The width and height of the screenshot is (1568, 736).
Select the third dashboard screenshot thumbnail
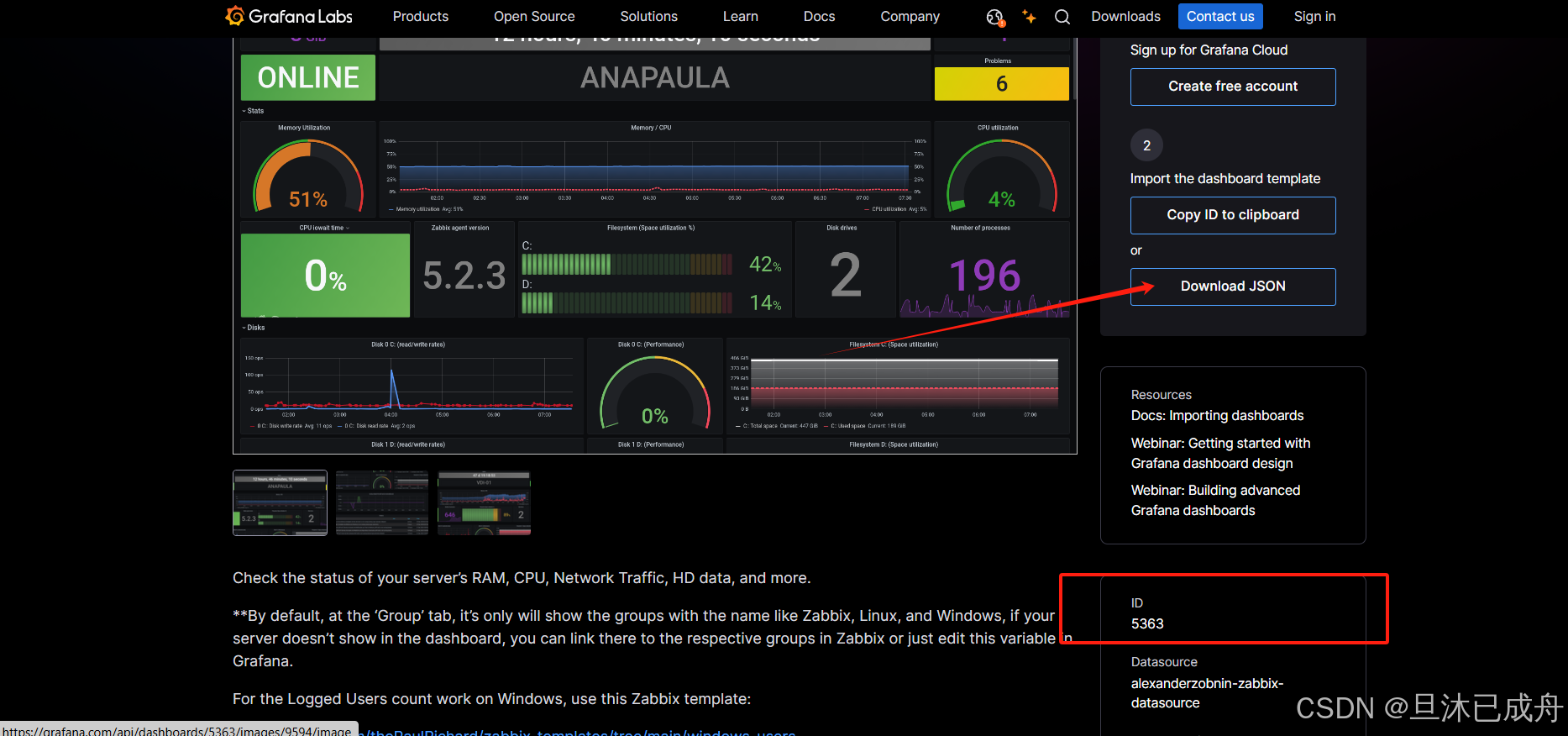pyautogui.click(x=484, y=503)
